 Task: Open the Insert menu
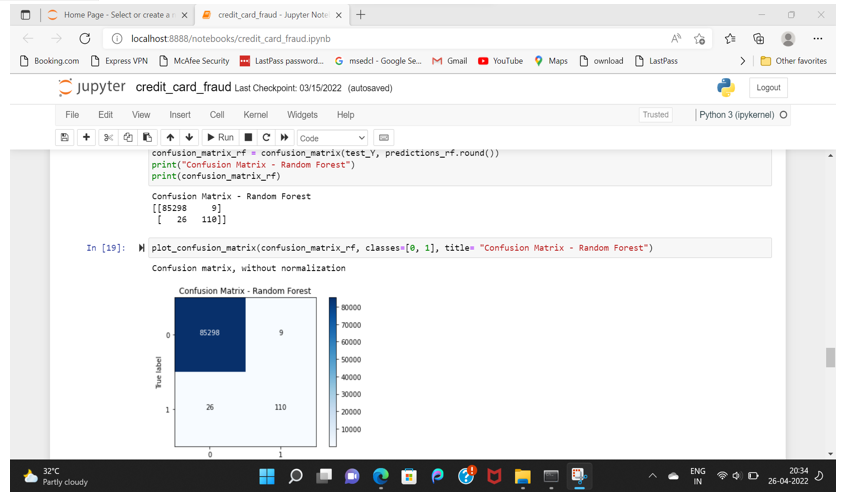tap(180, 115)
